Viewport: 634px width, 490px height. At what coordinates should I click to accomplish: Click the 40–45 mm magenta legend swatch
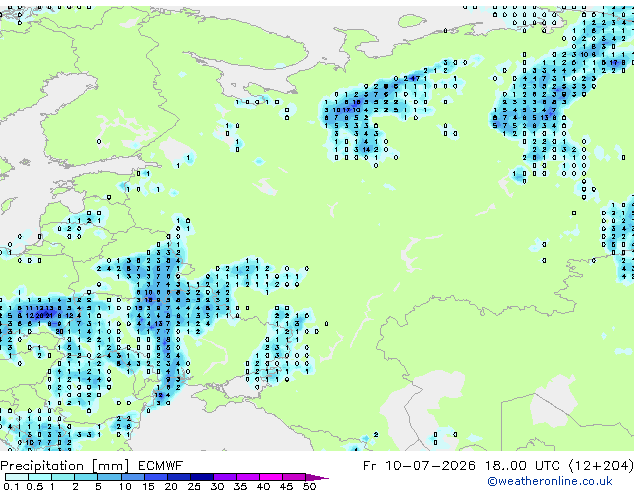(271, 477)
